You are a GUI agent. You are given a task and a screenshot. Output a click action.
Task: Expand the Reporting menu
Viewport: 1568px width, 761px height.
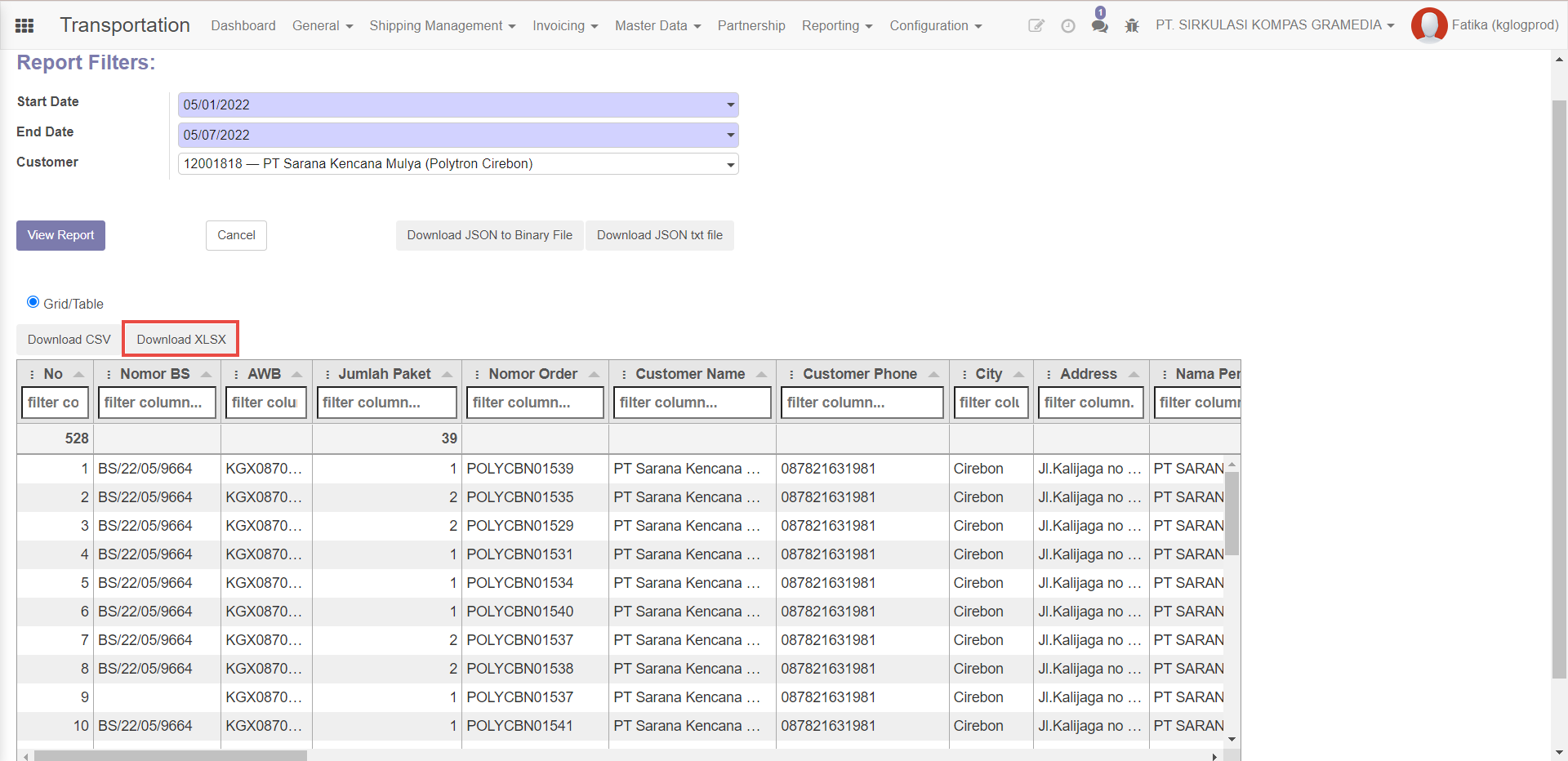pyautogui.click(x=837, y=25)
